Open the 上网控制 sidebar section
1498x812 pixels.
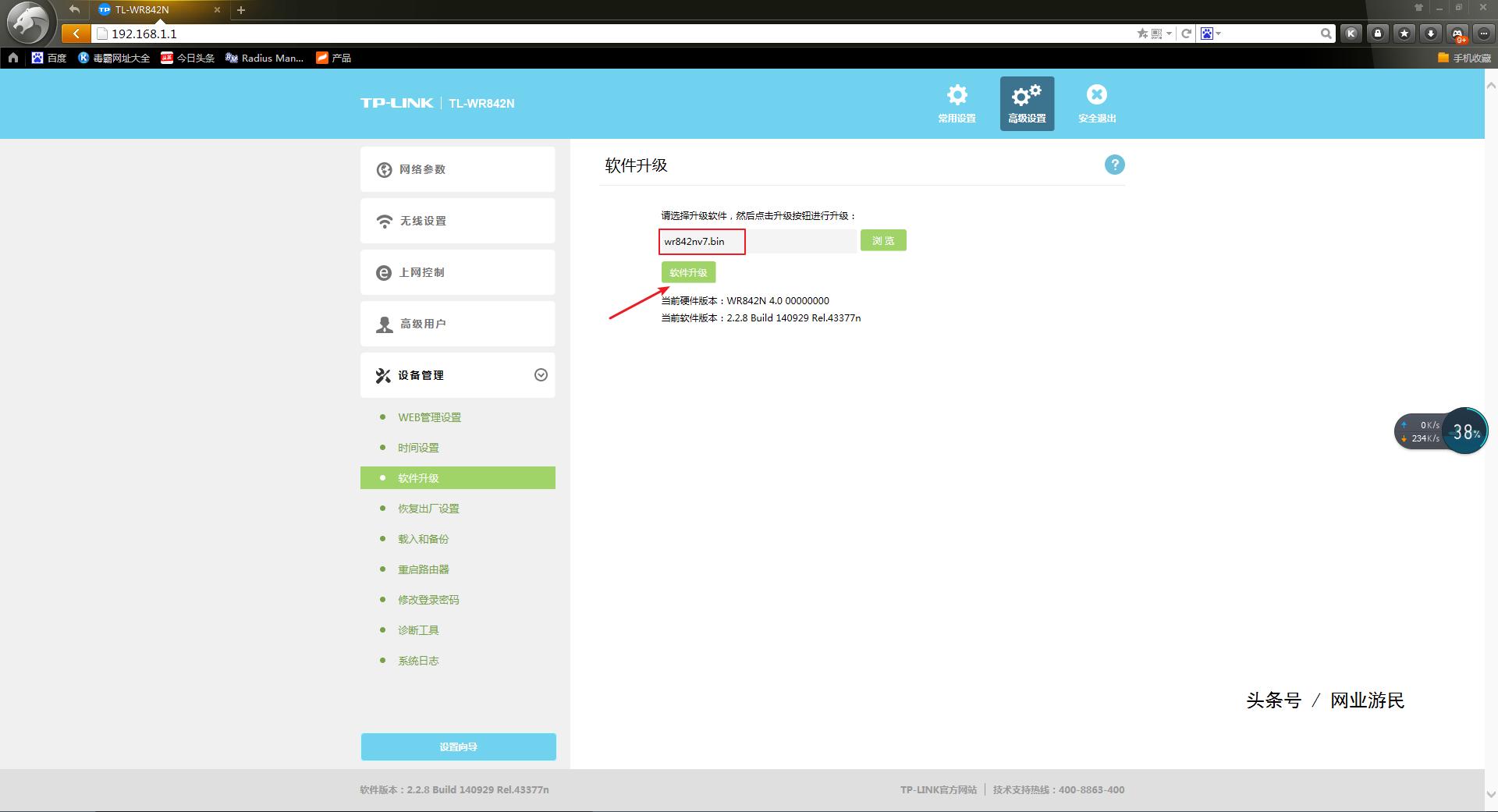458,272
